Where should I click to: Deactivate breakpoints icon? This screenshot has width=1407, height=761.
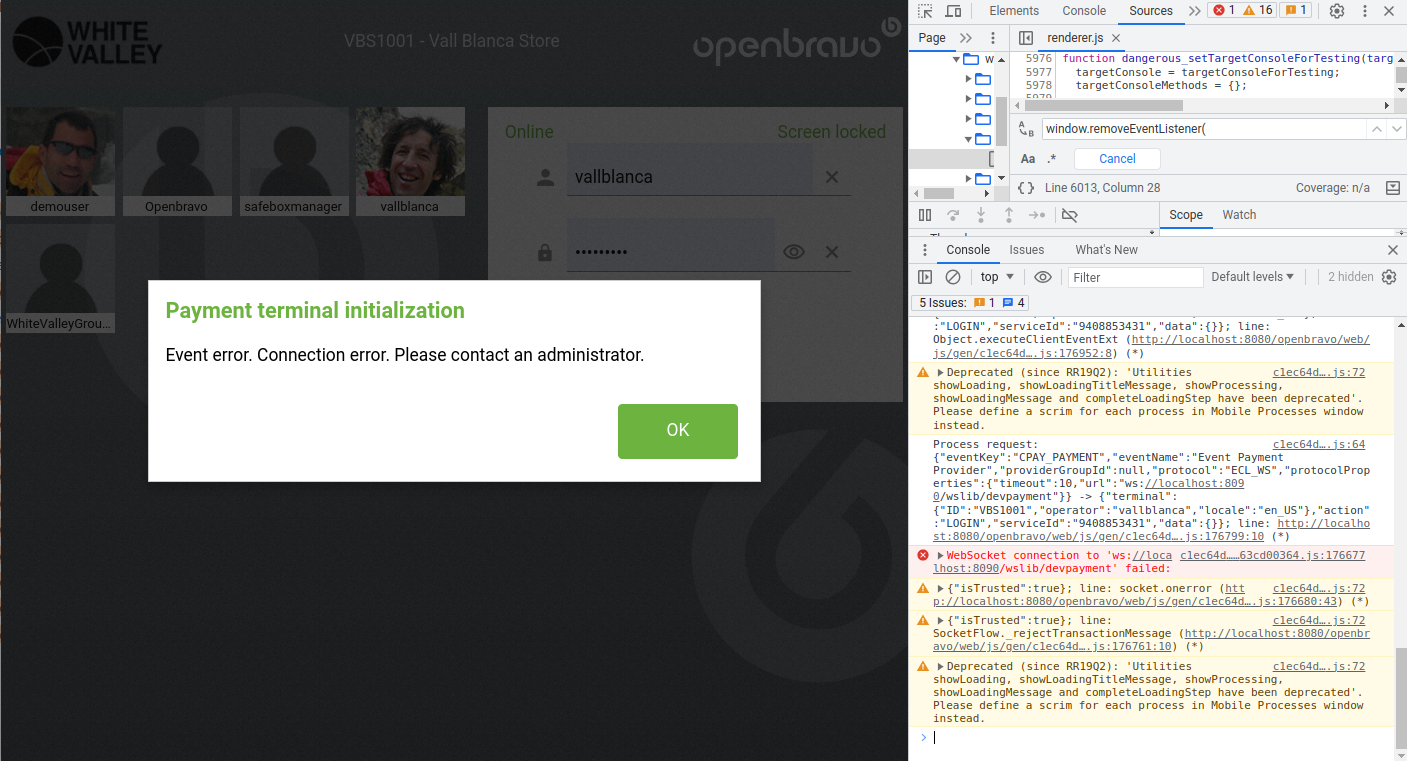click(1069, 215)
